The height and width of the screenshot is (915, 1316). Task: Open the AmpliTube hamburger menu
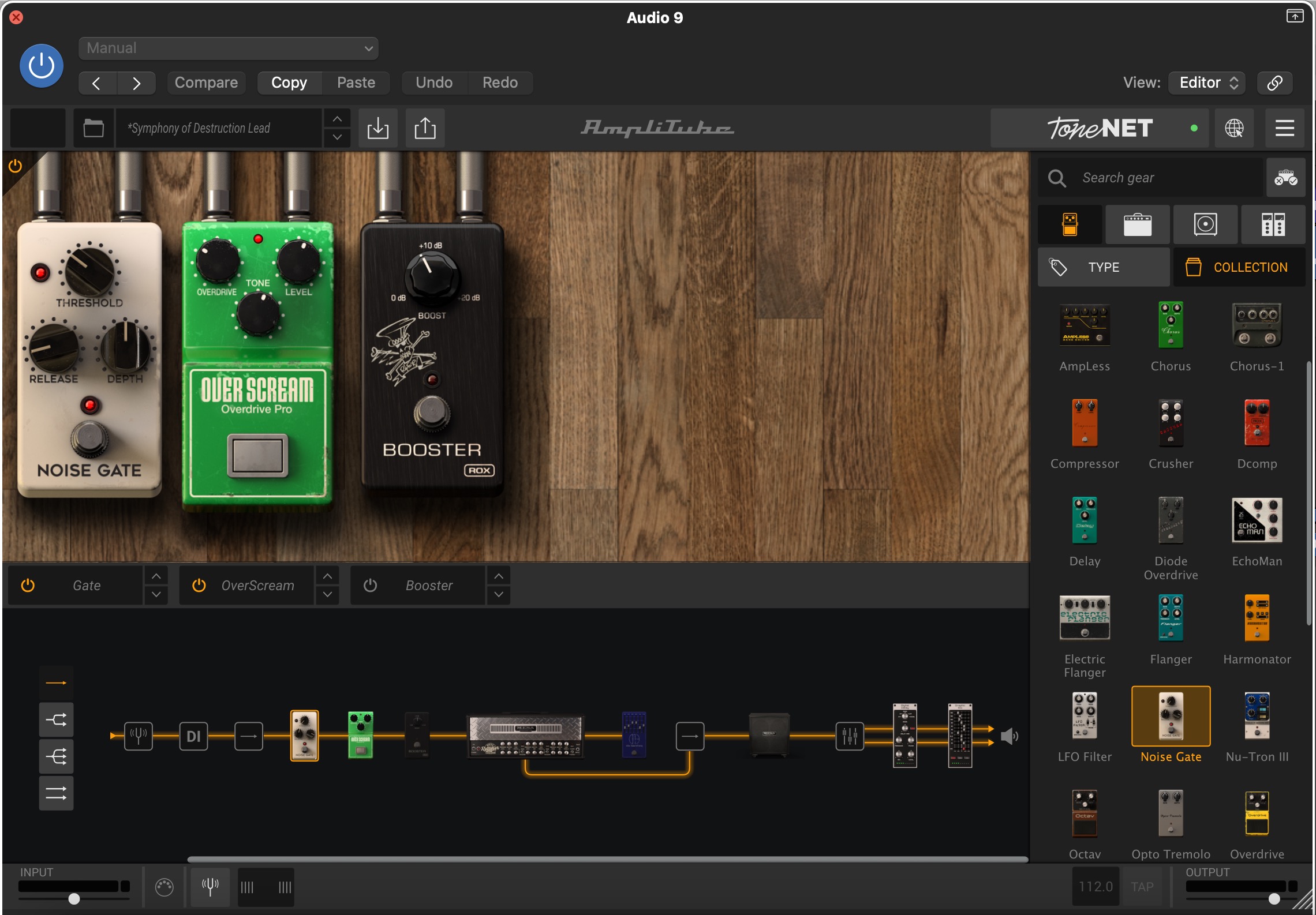pyautogui.click(x=1285, y=128)
